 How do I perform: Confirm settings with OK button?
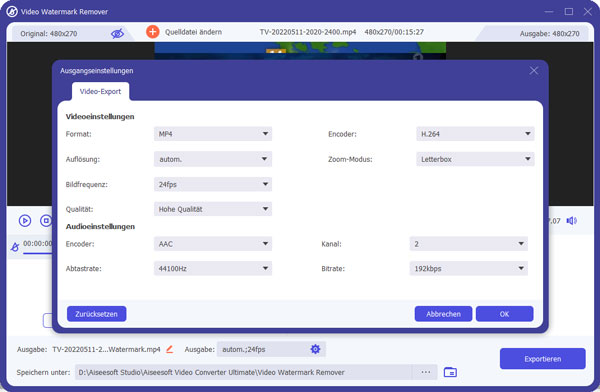pos(504,314)
